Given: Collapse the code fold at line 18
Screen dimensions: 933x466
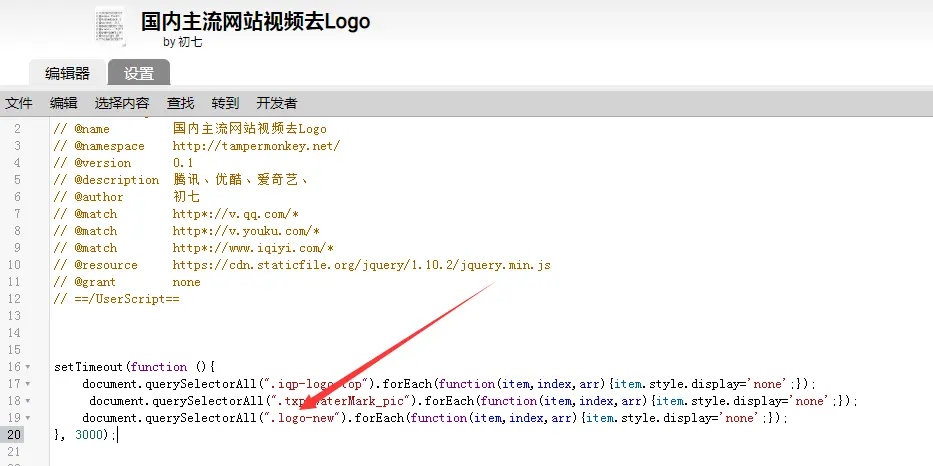Looking at the screenshot, I should pos(28,401).
